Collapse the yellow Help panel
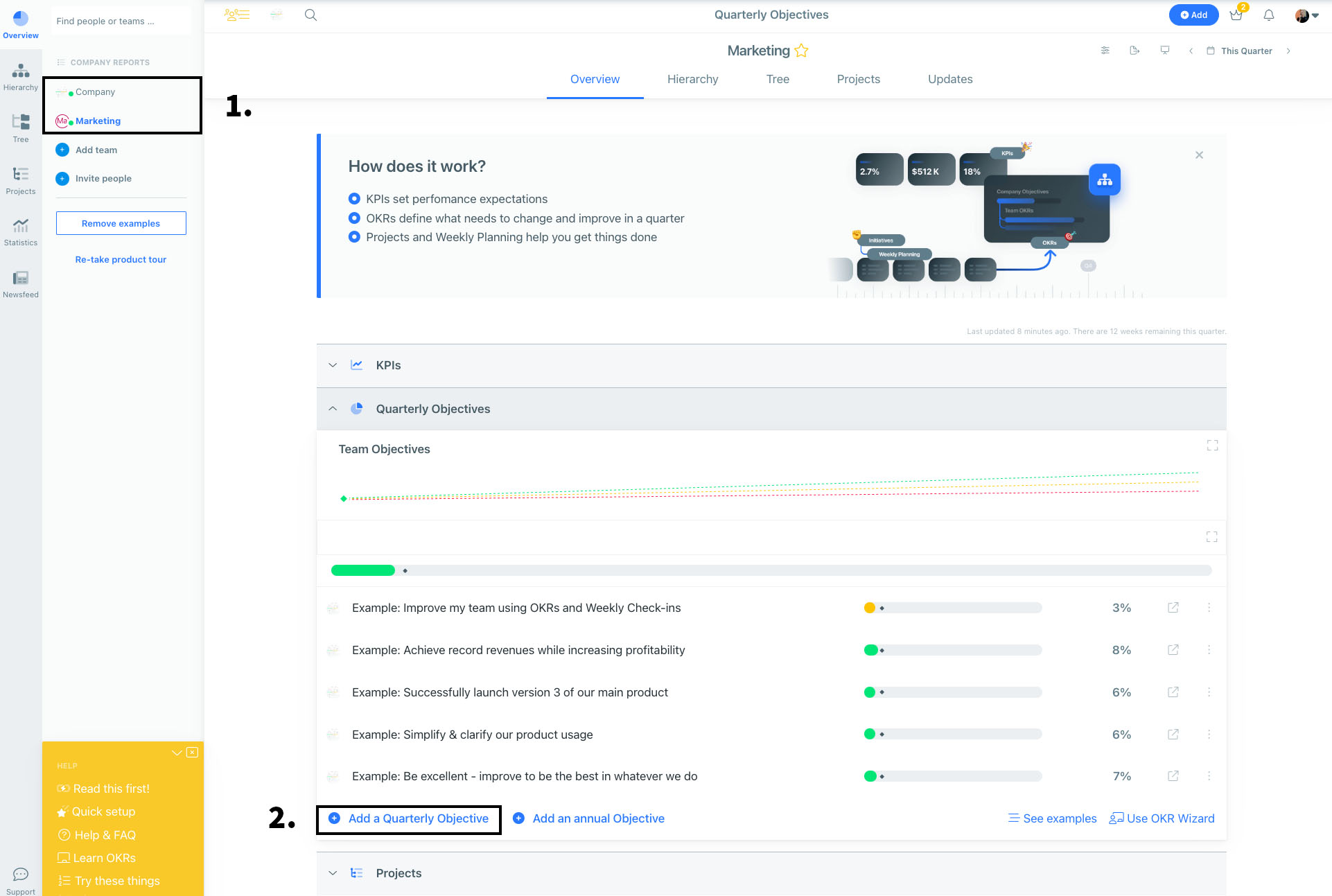1332x896 pixels. [x=177, y=753]
